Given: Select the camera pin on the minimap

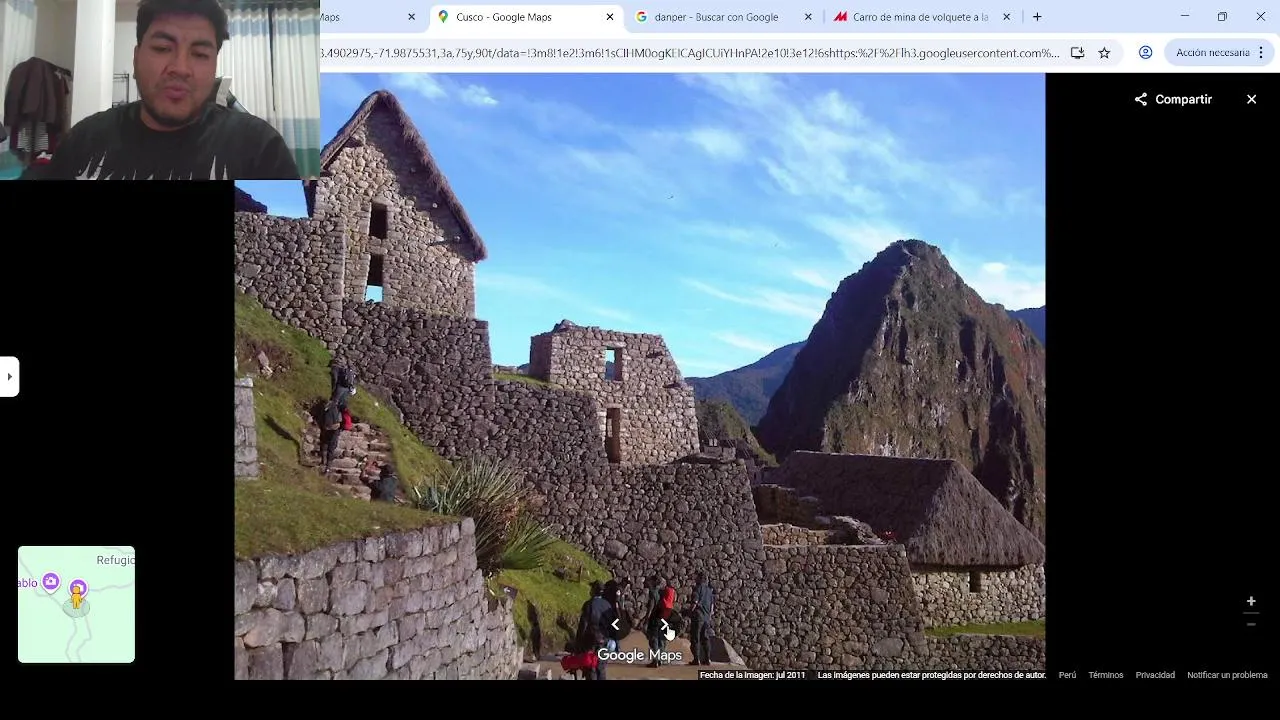Looking at the screenshot, I should coord(51,582).
